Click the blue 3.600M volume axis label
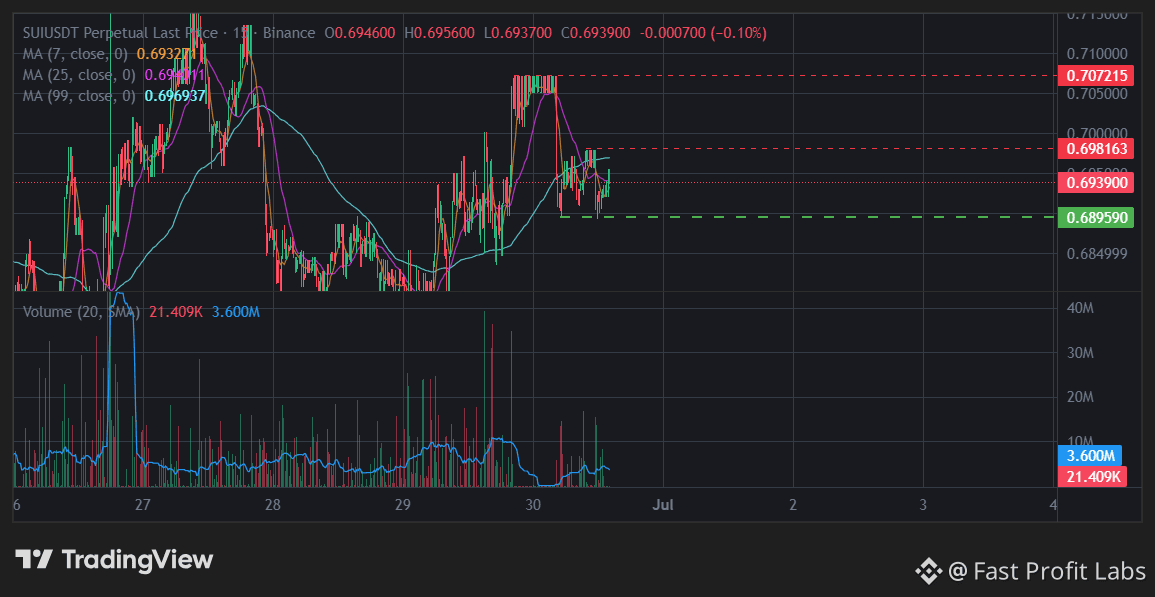The width and height of the screenshot is (1155, 597). pyautogui.click(x=1089, y=455)
